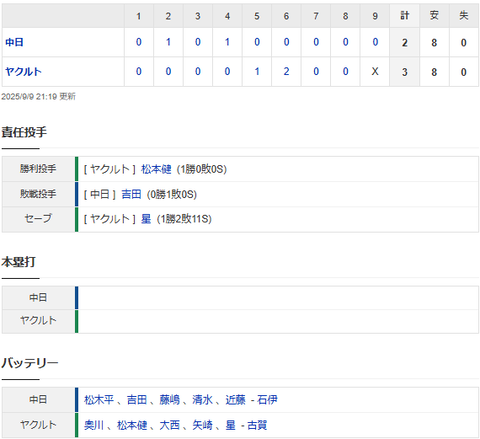Select 中日 second inning score of 1
The image size is (480, 439).
coord(168,42)
